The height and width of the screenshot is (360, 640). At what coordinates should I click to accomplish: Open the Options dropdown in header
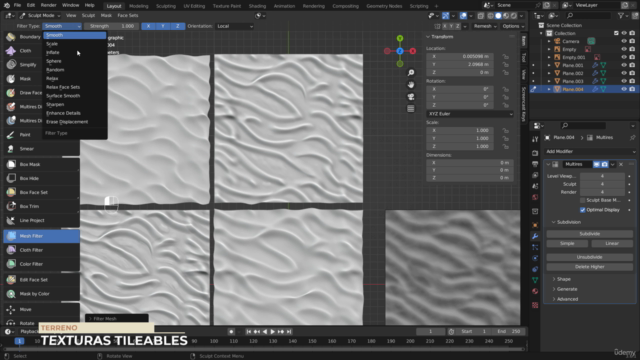pos(513,26)
